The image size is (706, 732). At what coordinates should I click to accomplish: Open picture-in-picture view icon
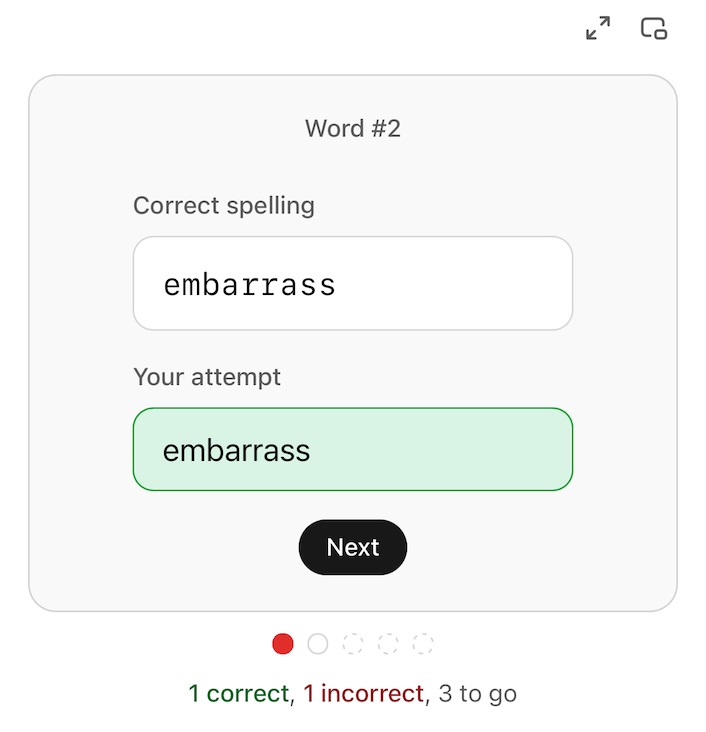[654, 29]
